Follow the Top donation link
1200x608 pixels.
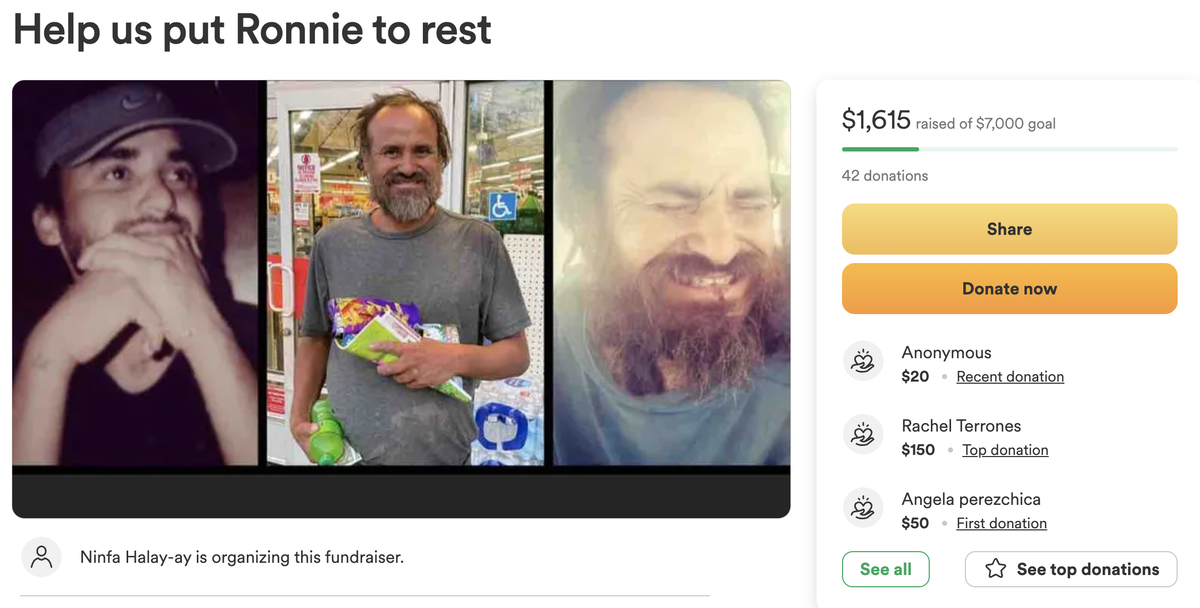[x=1005, y=450]
